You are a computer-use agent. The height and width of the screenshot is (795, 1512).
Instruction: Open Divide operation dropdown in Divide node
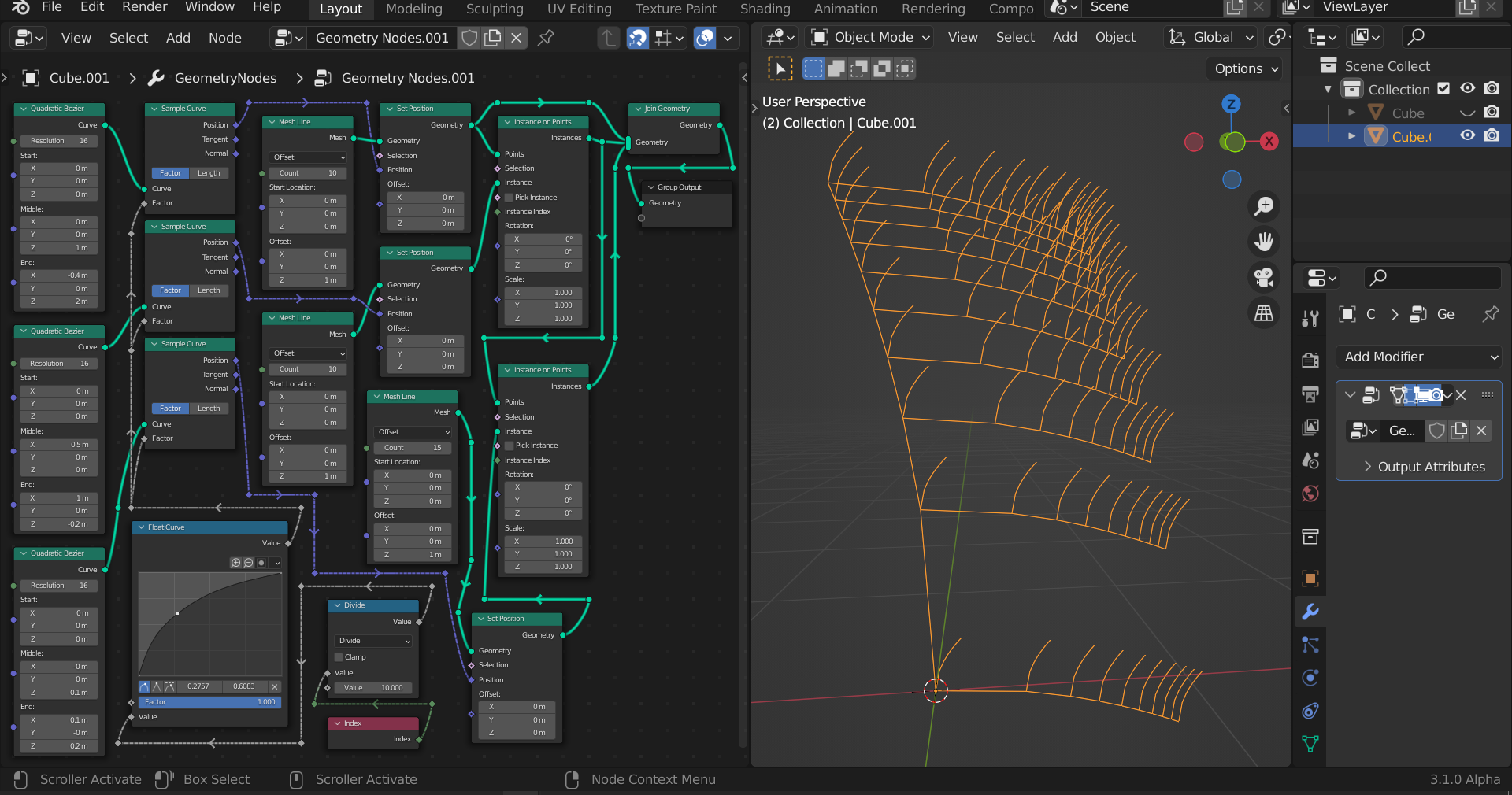374,641
